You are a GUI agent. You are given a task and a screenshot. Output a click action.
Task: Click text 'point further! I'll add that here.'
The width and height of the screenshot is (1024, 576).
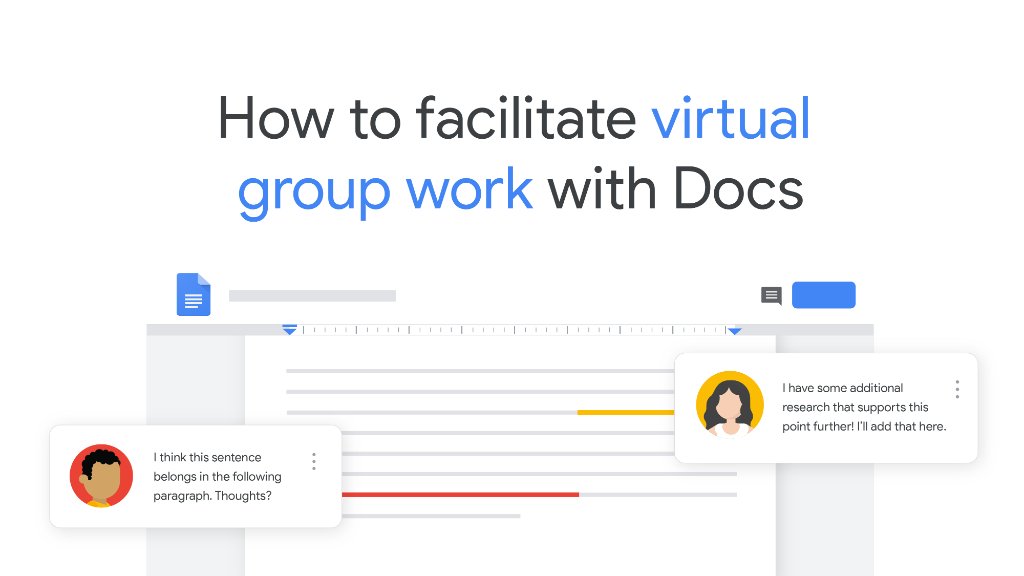(864, 426)
